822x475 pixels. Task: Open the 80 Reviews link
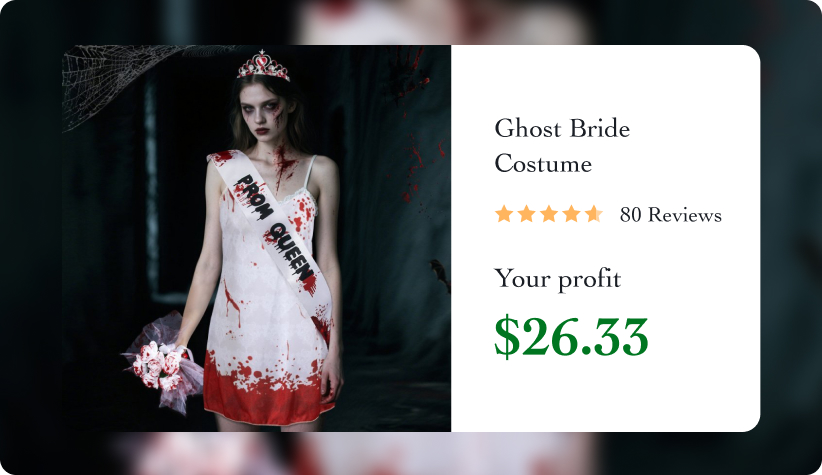pyautogui.click(x=670, y=214)
